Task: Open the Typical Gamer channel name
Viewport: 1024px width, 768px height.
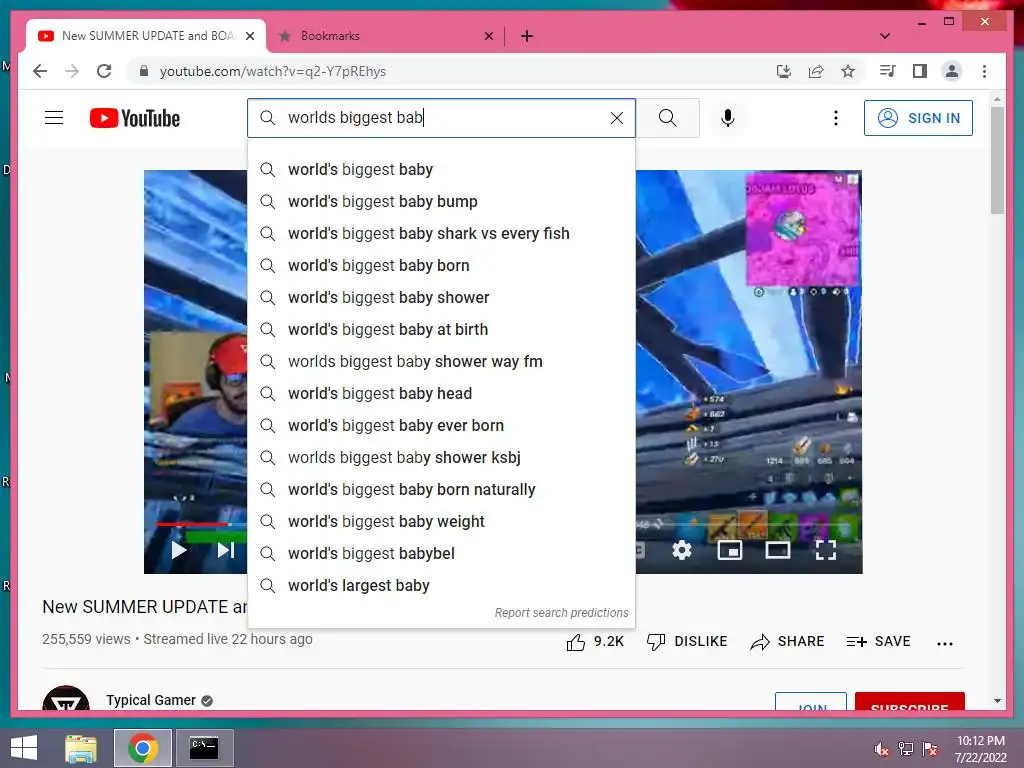Action: point(151,700)
